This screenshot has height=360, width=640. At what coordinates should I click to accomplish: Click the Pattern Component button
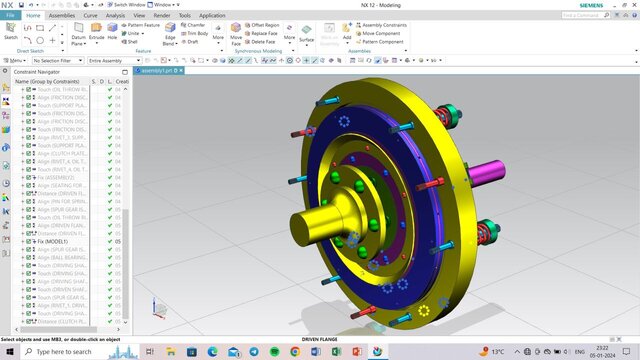(x=380, y=42)
